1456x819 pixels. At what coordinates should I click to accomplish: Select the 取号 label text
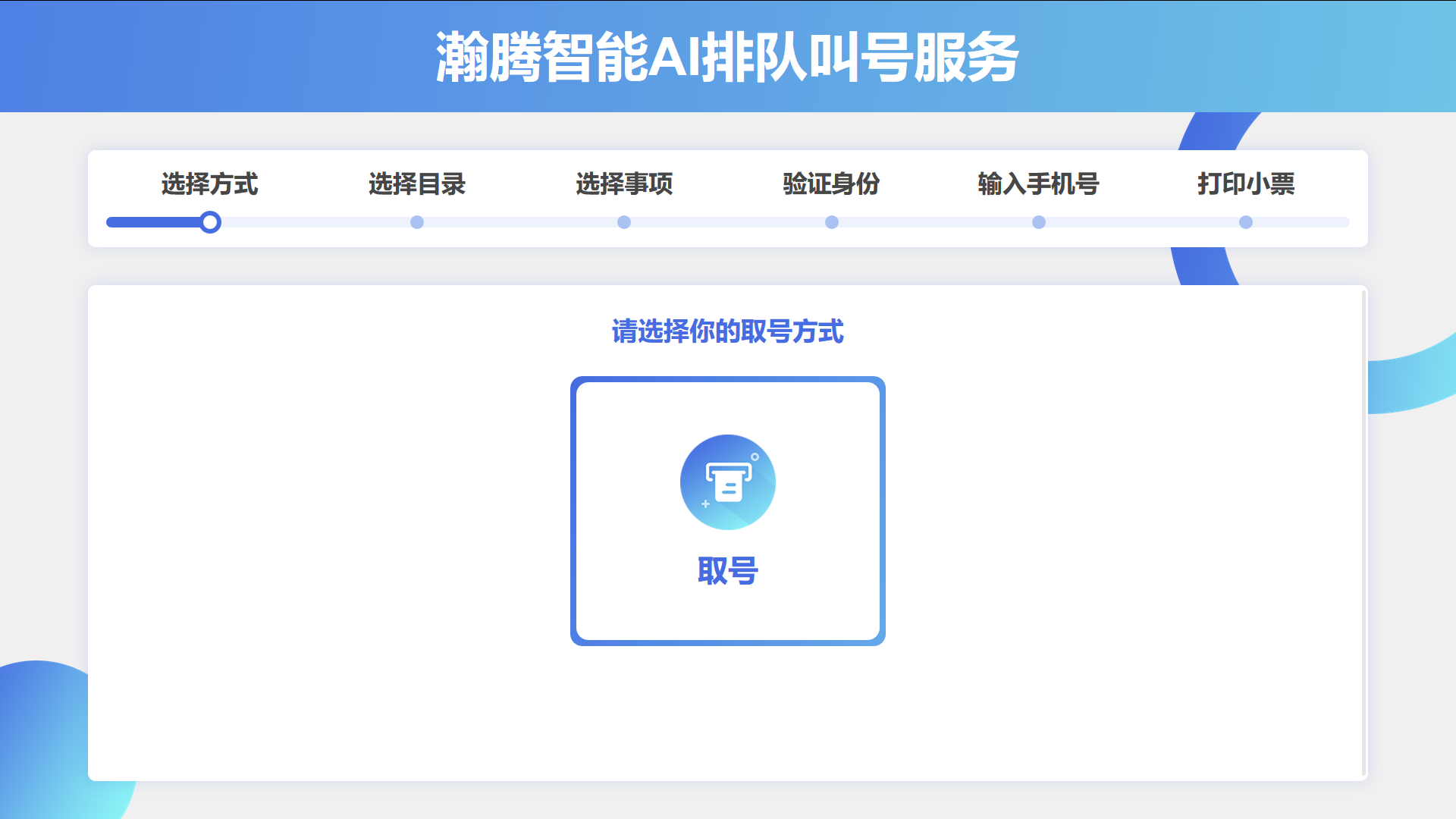coord(728,571)
